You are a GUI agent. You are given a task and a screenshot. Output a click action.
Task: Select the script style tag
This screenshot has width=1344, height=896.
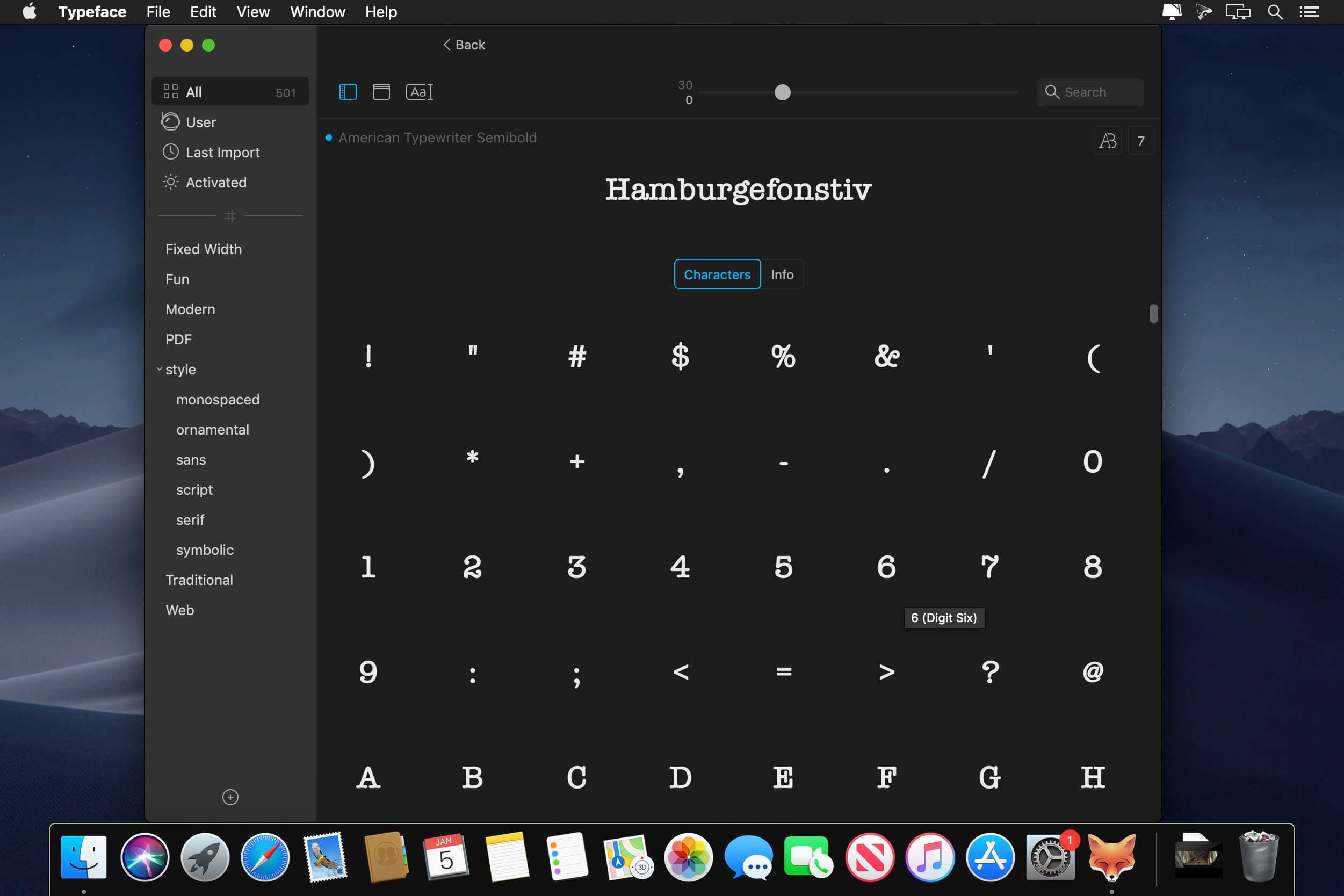[194, 490]
